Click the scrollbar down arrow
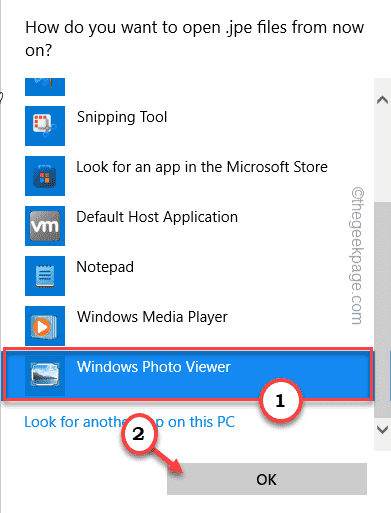 coord(382,429)
